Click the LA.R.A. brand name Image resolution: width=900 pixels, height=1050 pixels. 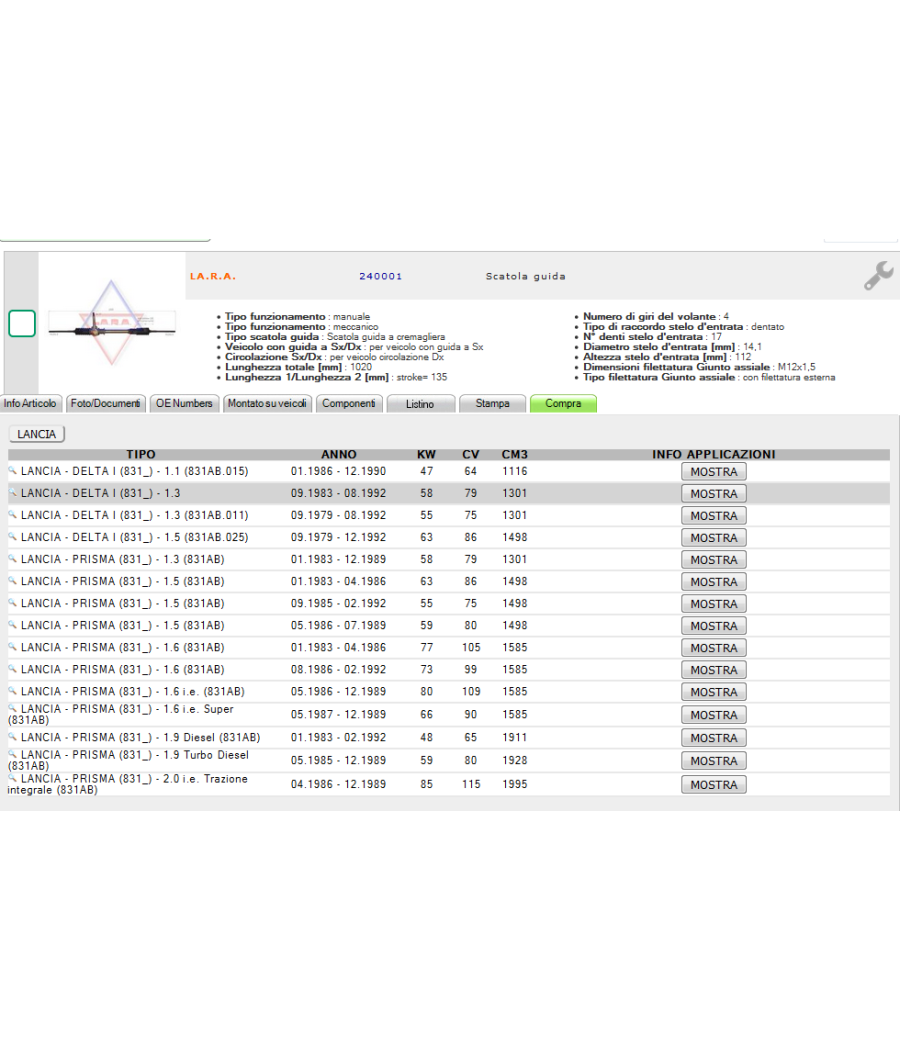point(213,277)
